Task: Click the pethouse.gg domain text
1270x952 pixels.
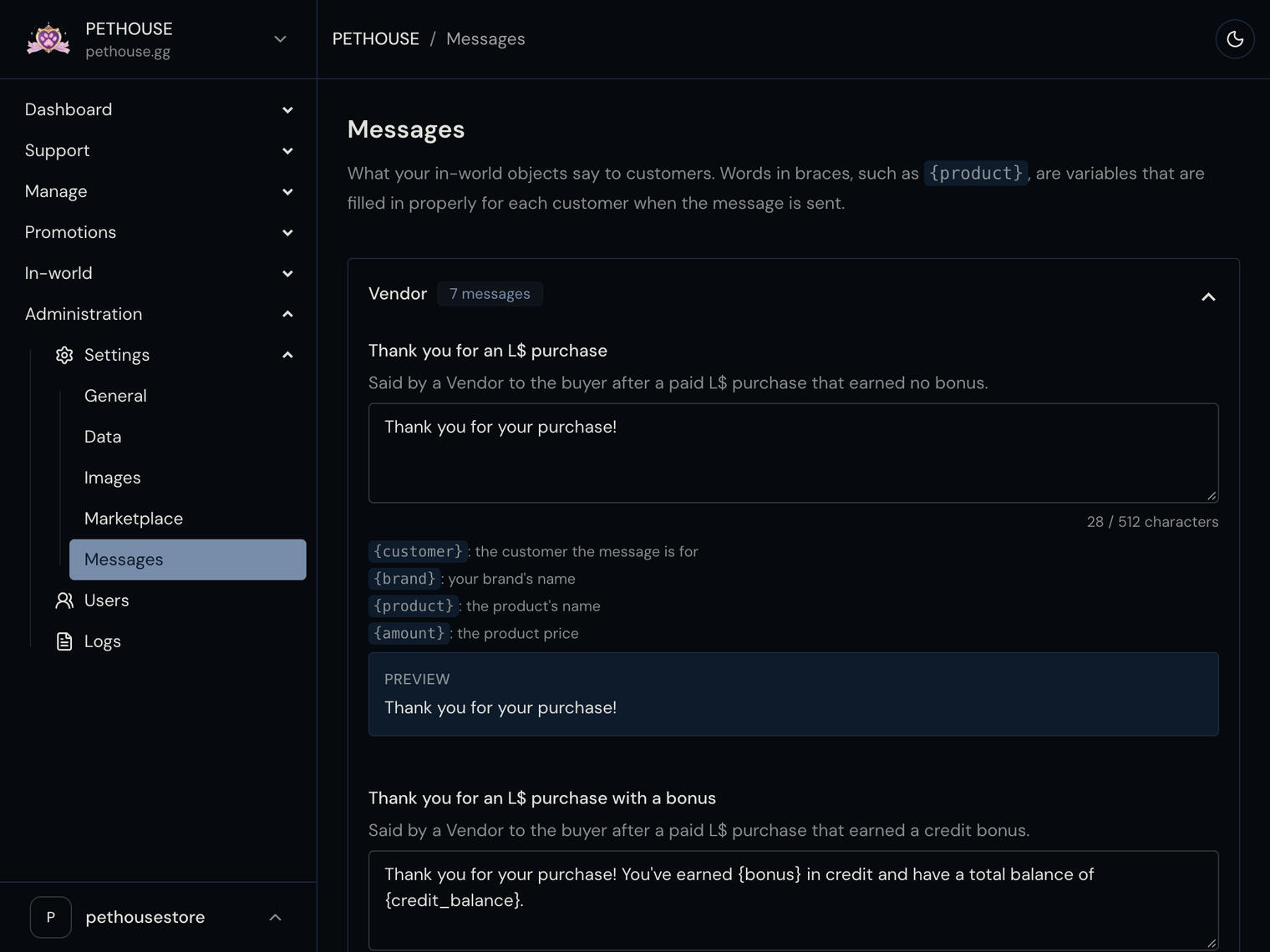Action: 128,52
